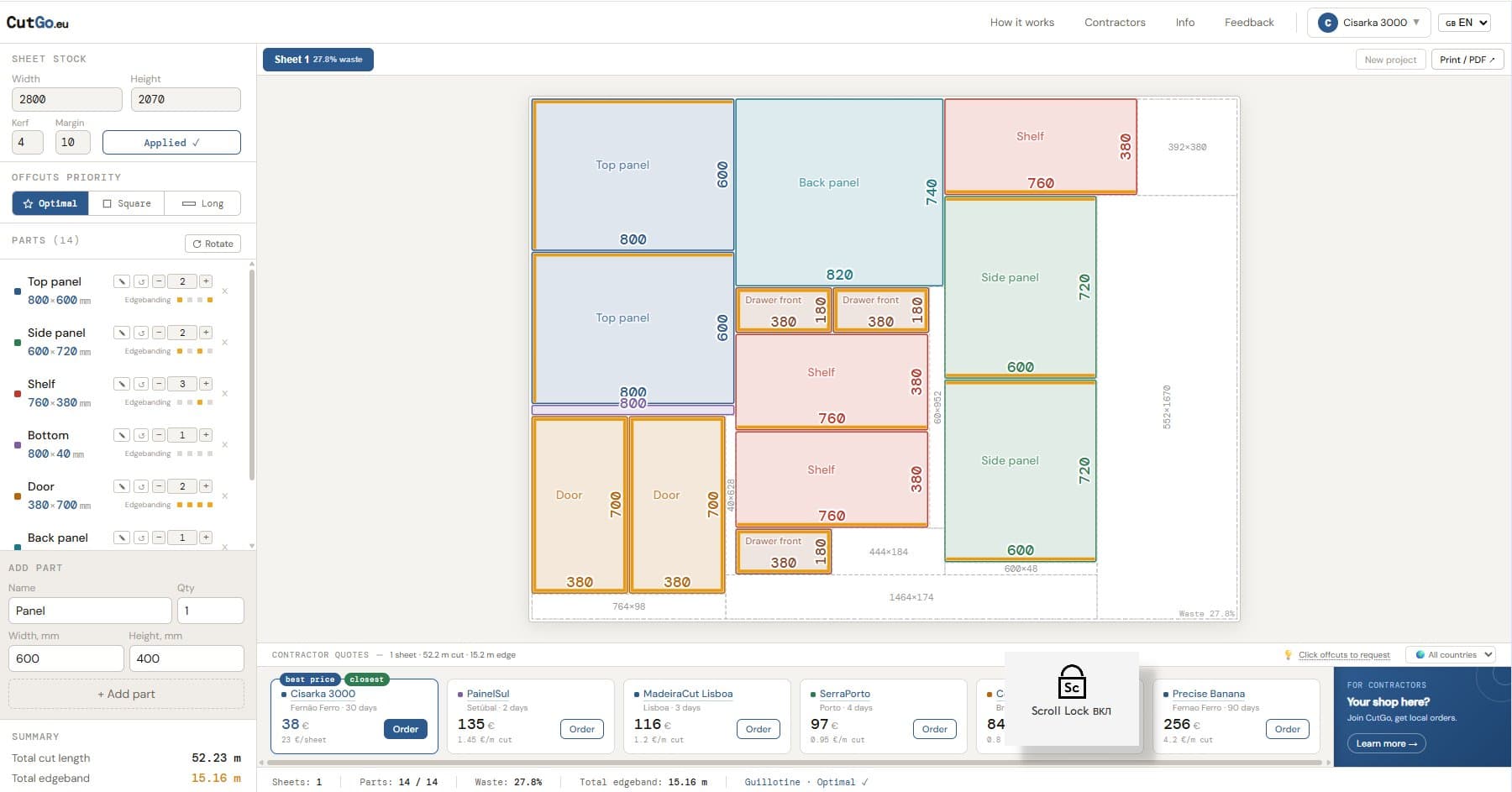Rotate the Shelf part icon
Viewport: 1512px width, 792px height.
pos(141,384)
